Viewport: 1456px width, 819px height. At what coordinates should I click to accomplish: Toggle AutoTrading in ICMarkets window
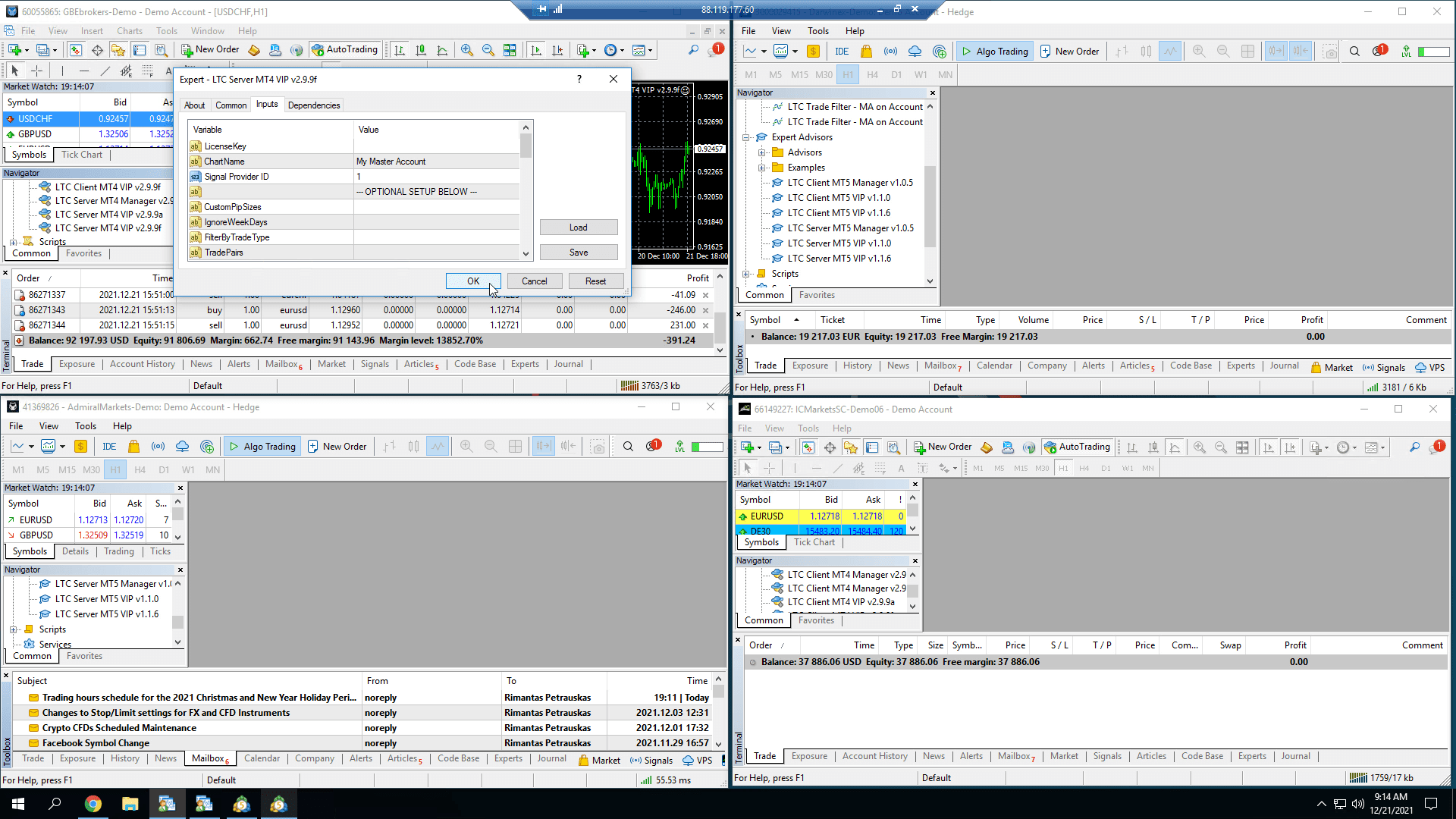(1077, 447)
